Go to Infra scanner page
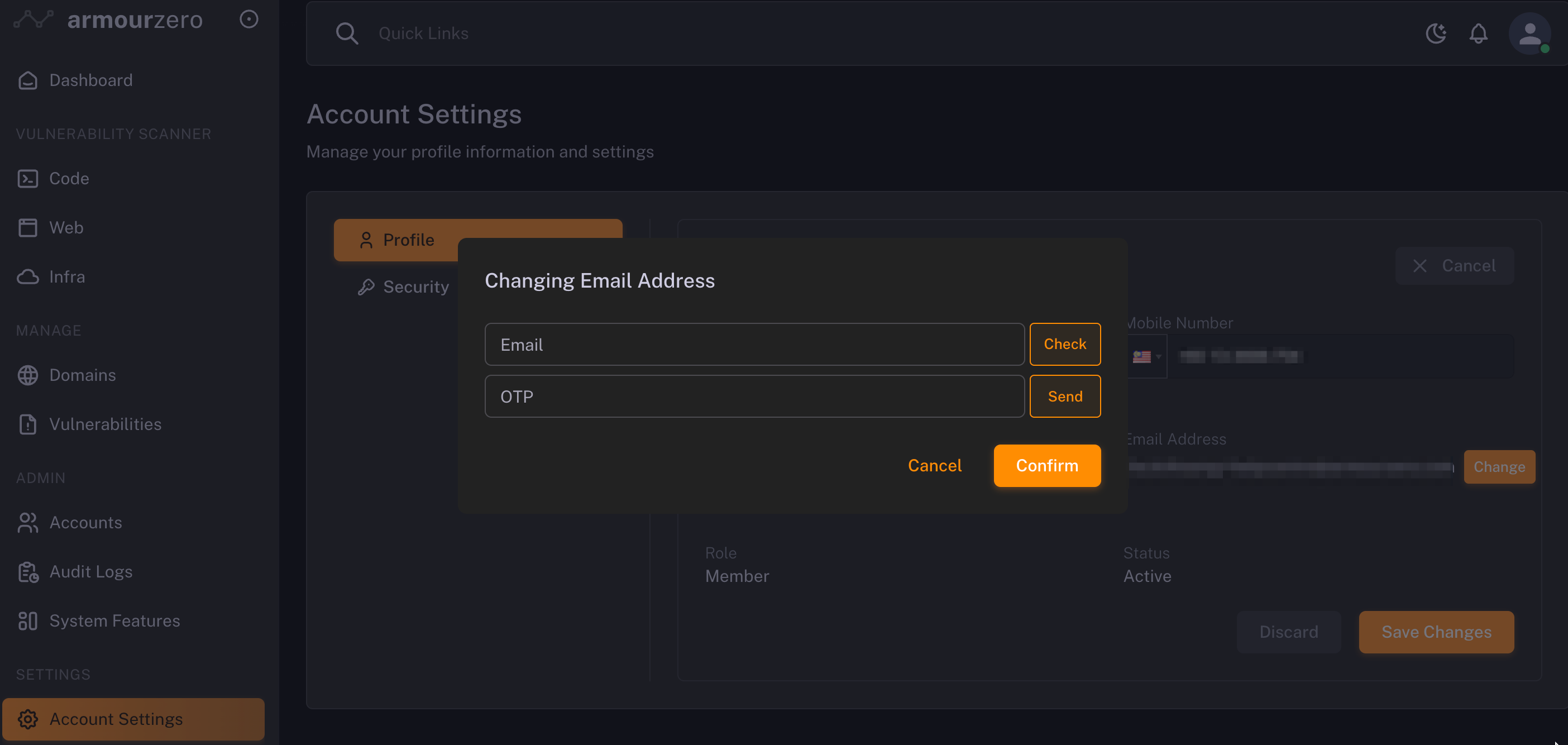The height and width of the screenshot is (745, 1568). [67, 277]
